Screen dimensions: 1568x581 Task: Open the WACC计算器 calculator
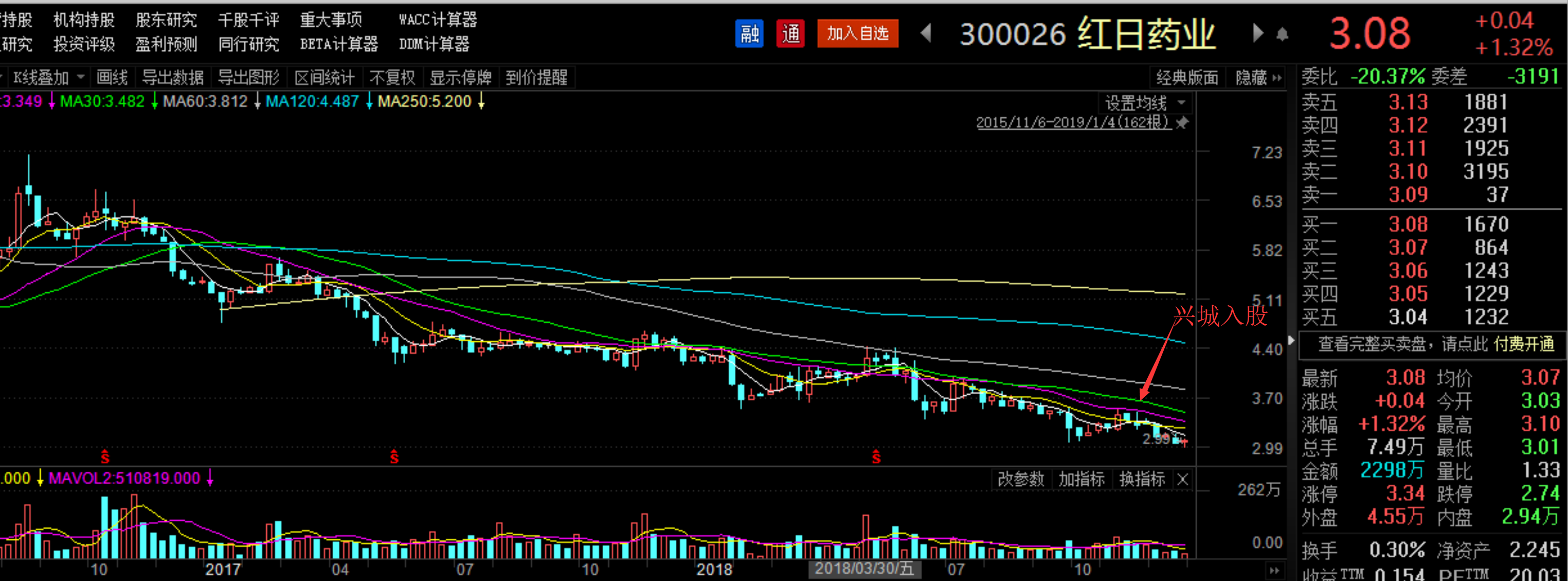point(438,20)
